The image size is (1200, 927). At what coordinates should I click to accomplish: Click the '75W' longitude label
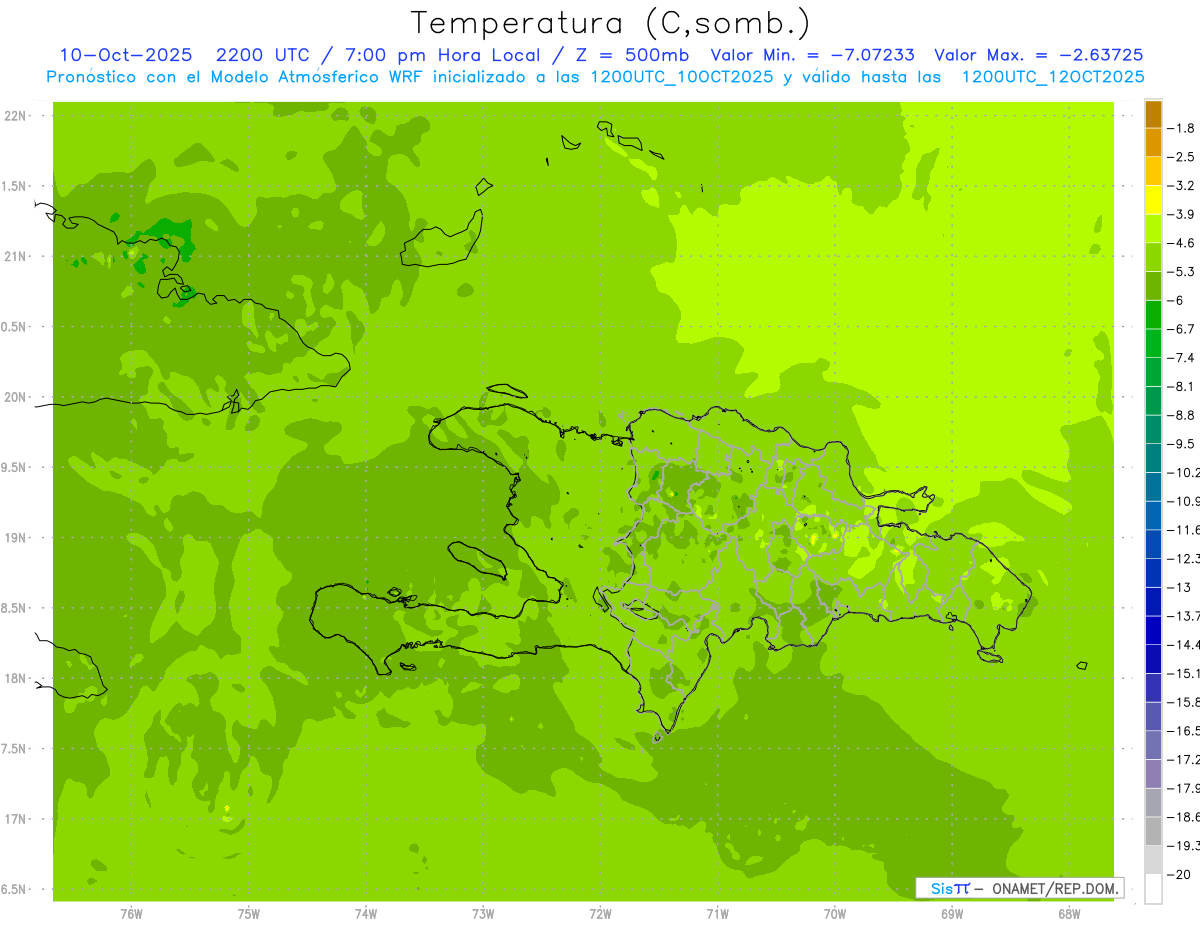click(x=249, y=913)
